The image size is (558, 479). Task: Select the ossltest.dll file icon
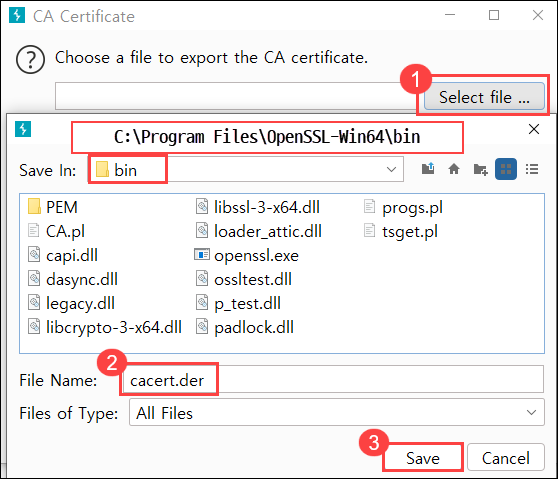202,278
